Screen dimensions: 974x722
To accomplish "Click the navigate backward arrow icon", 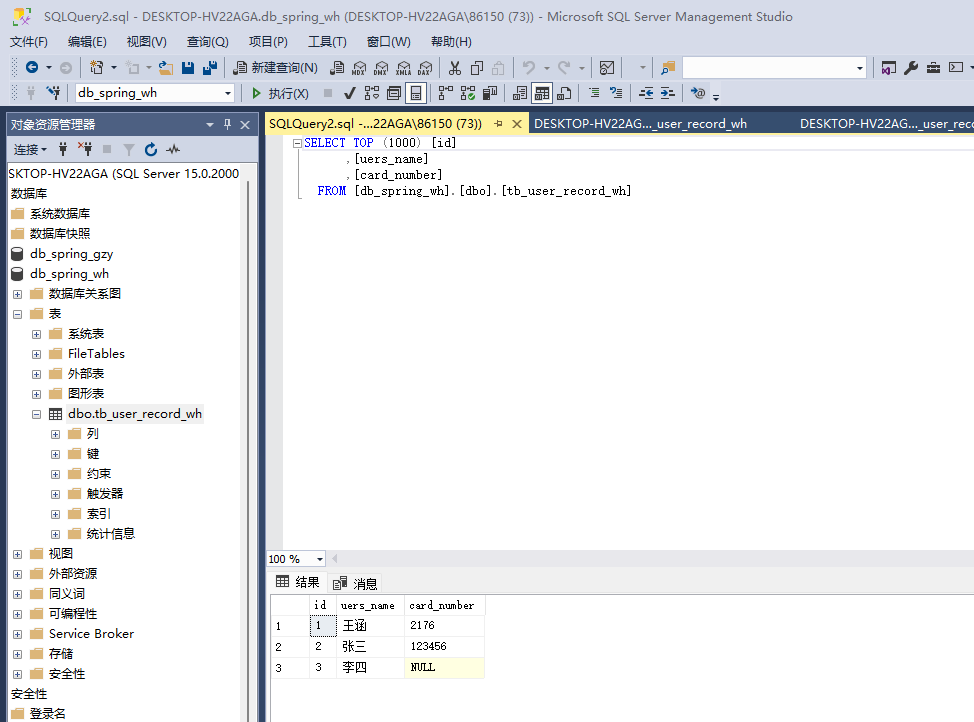I will [x=32, y=67].
